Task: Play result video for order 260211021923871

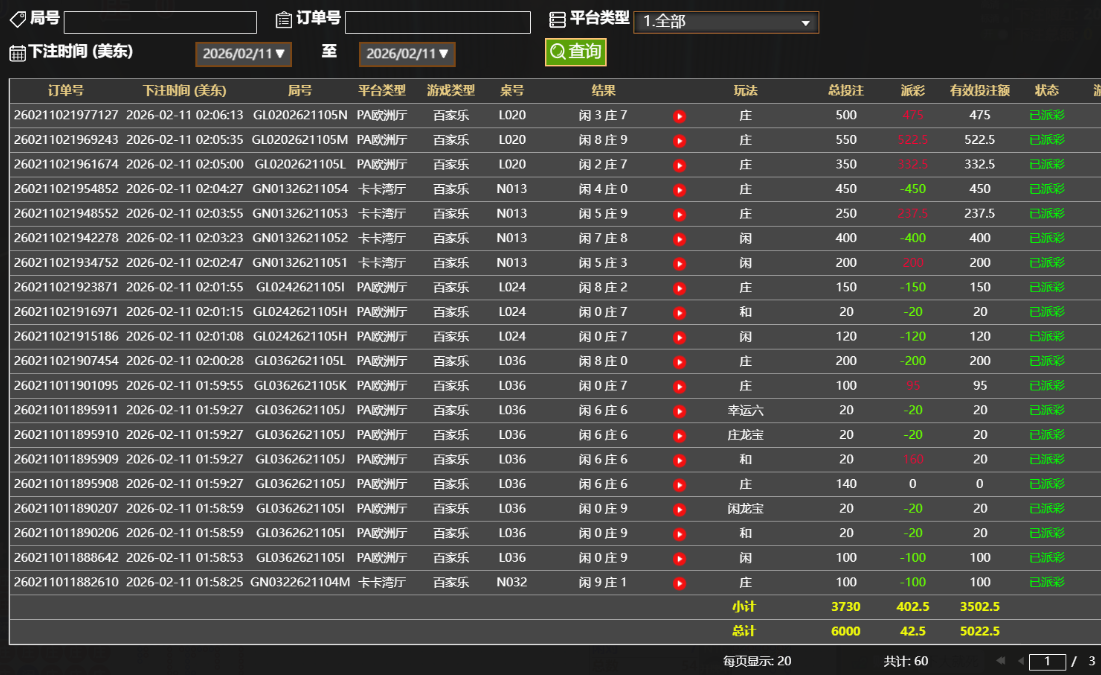Action: (680, 287)
